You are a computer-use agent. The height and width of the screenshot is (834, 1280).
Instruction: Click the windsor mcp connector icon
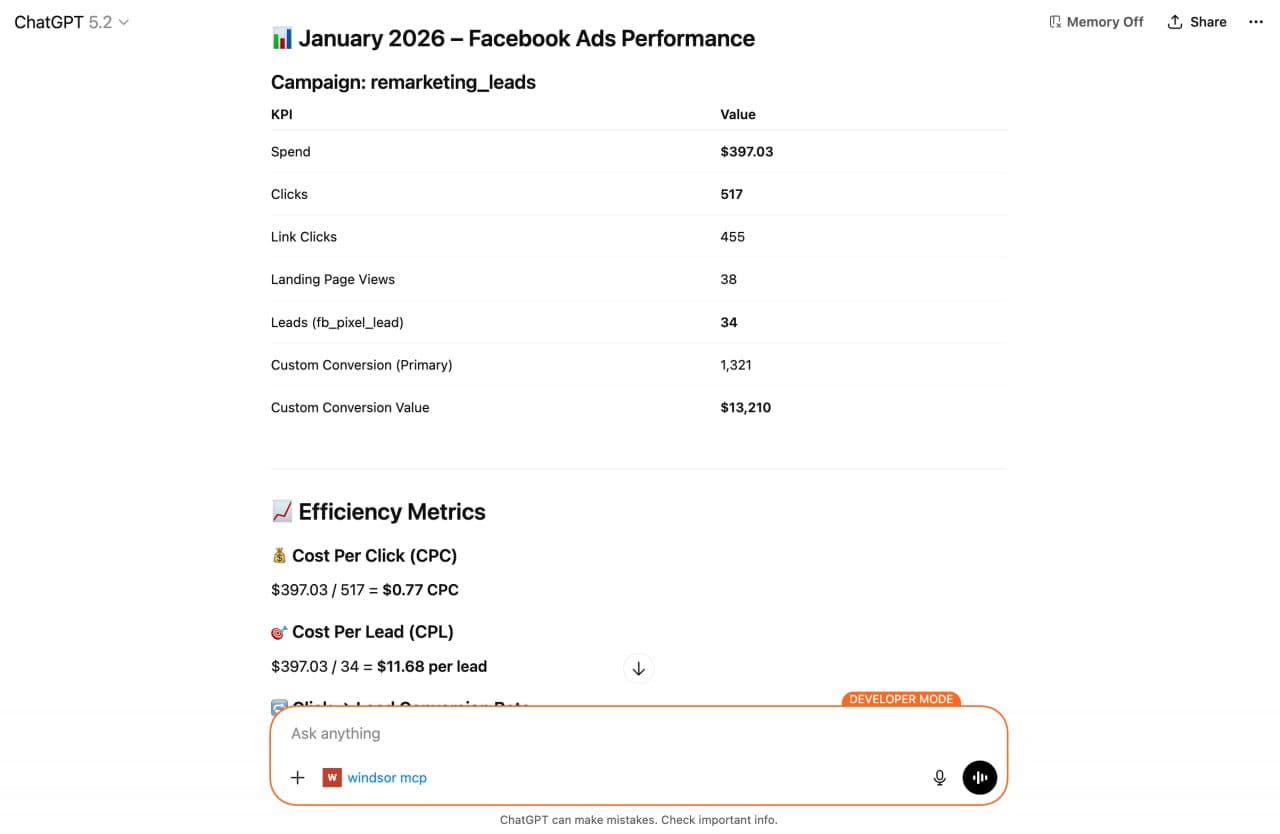[332, 777]
